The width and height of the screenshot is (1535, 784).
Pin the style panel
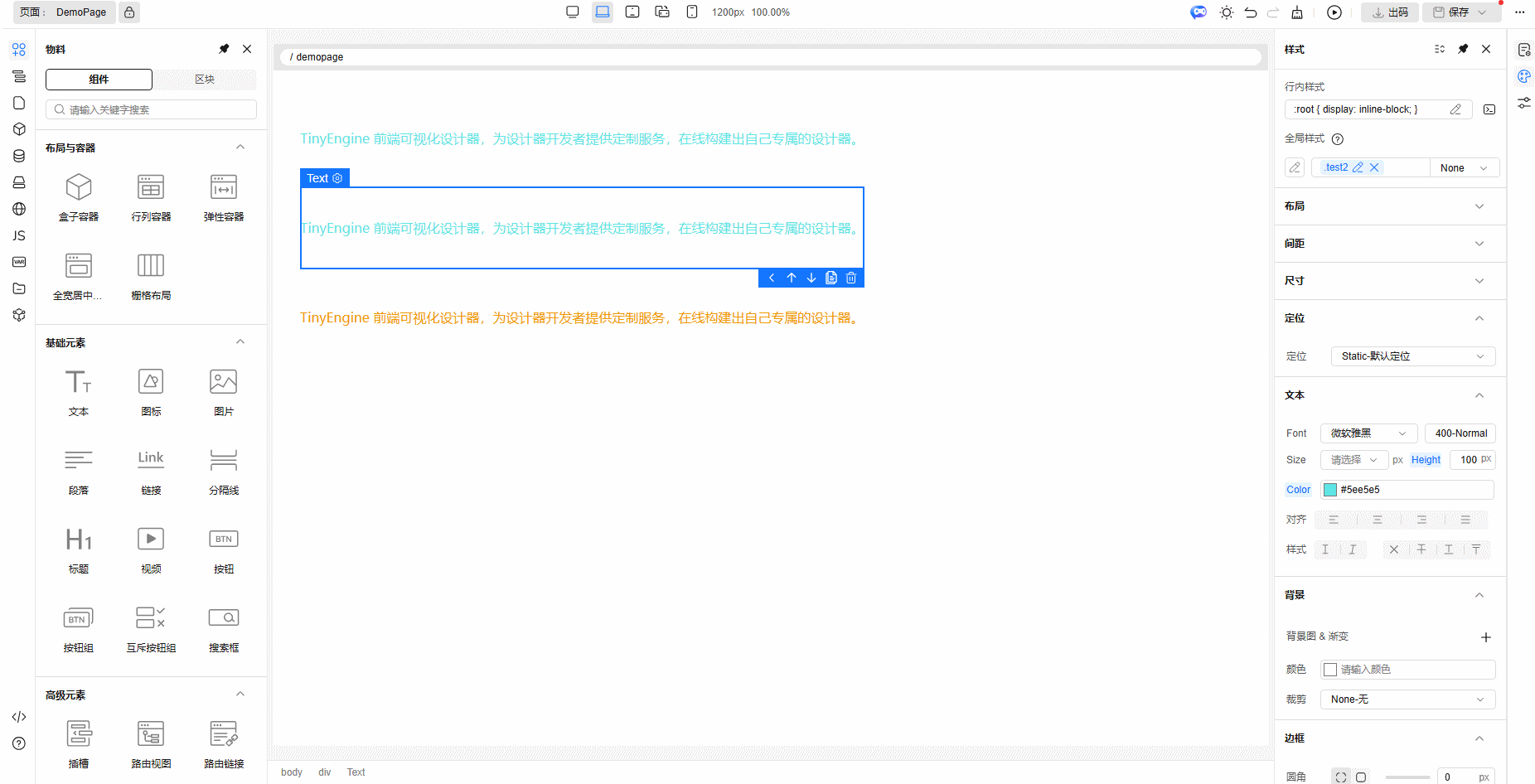pos(1463,49)
